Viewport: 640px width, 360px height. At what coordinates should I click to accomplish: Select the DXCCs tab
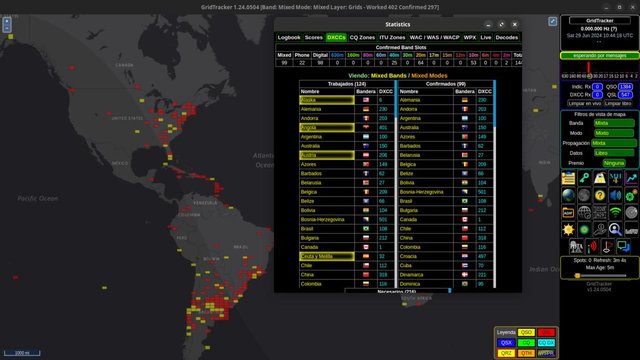pos(336,38)
